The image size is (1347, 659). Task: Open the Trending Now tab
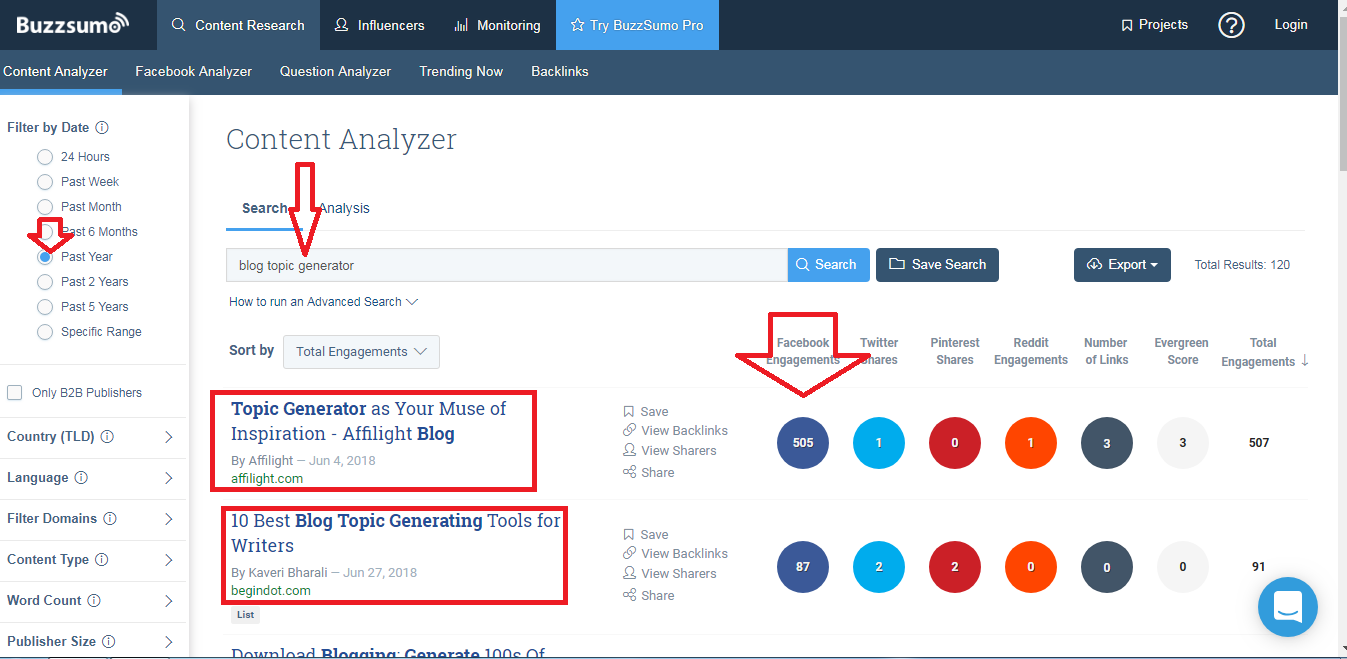461,72
